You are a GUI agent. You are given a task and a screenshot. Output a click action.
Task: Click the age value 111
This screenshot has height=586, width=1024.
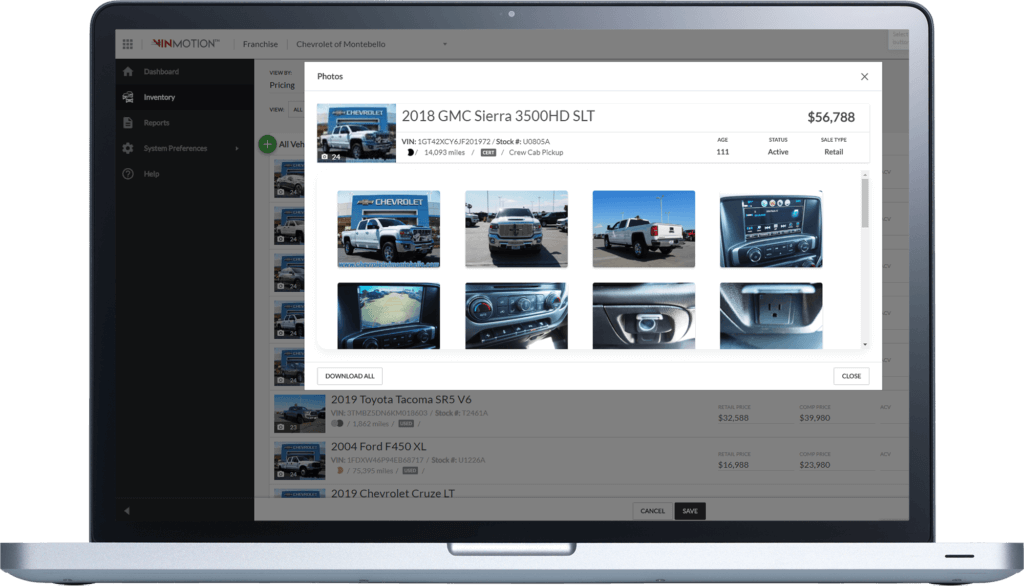click(722, 152)
